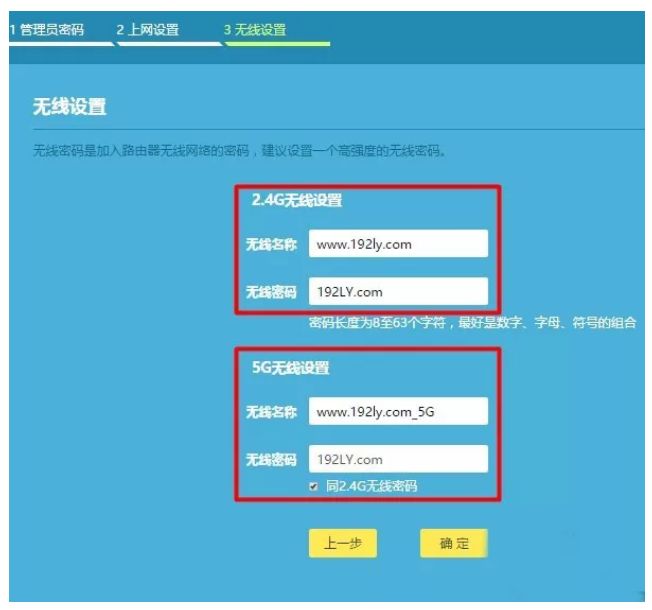This screenshot has height=610, width=652.
Task: Go to step 1 管理员密码 tab
Action: point(47,30)
